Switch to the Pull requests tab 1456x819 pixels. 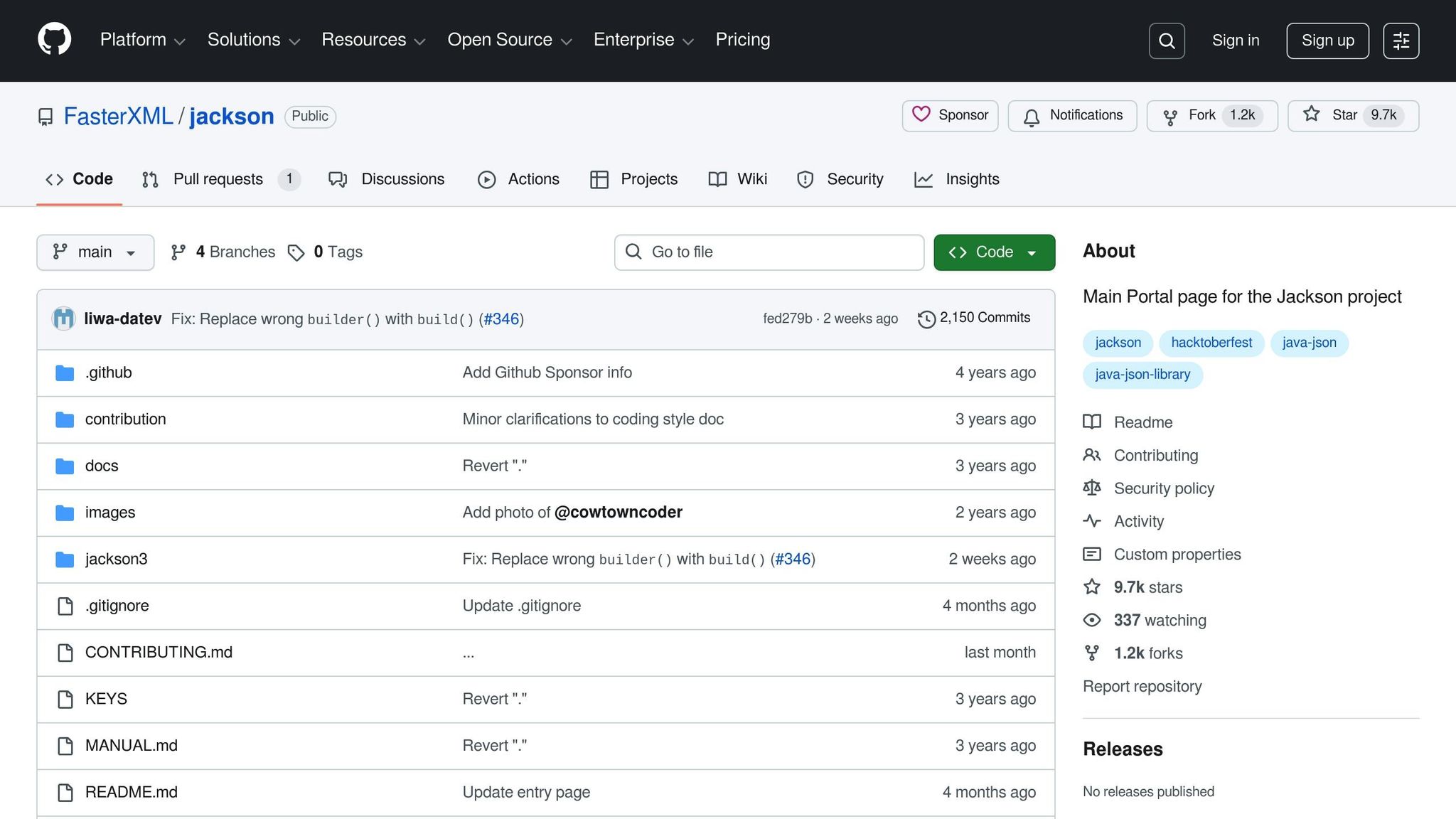click(x=218, y=179)
